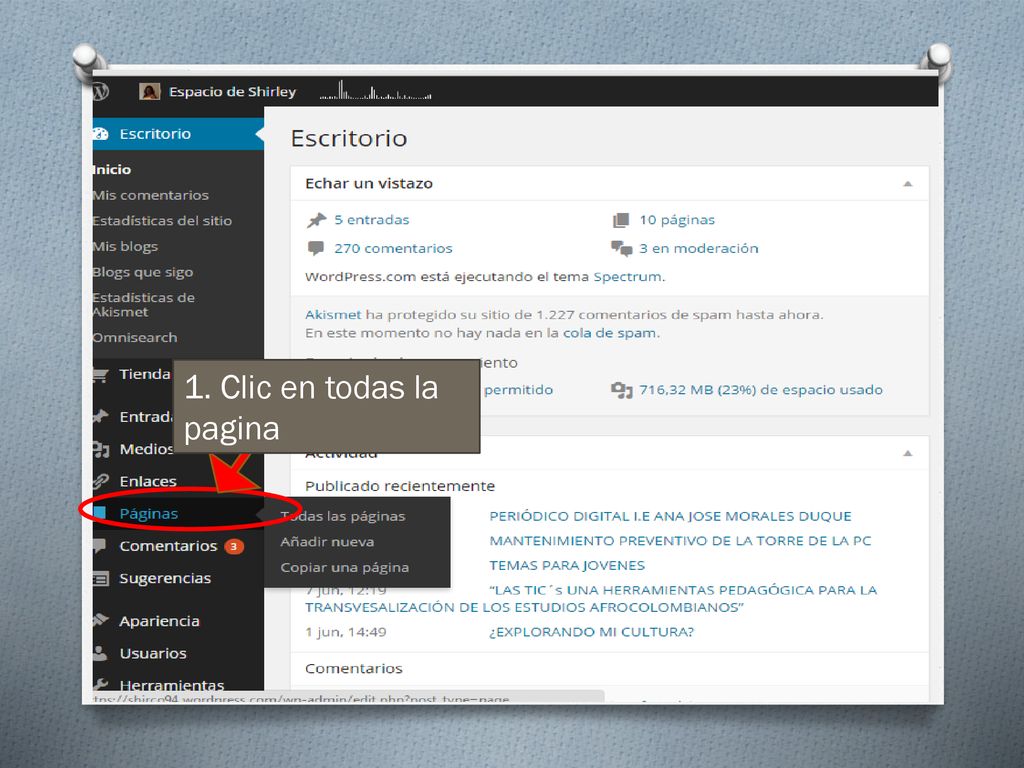Open the Akismet link

tap(333, 315)
